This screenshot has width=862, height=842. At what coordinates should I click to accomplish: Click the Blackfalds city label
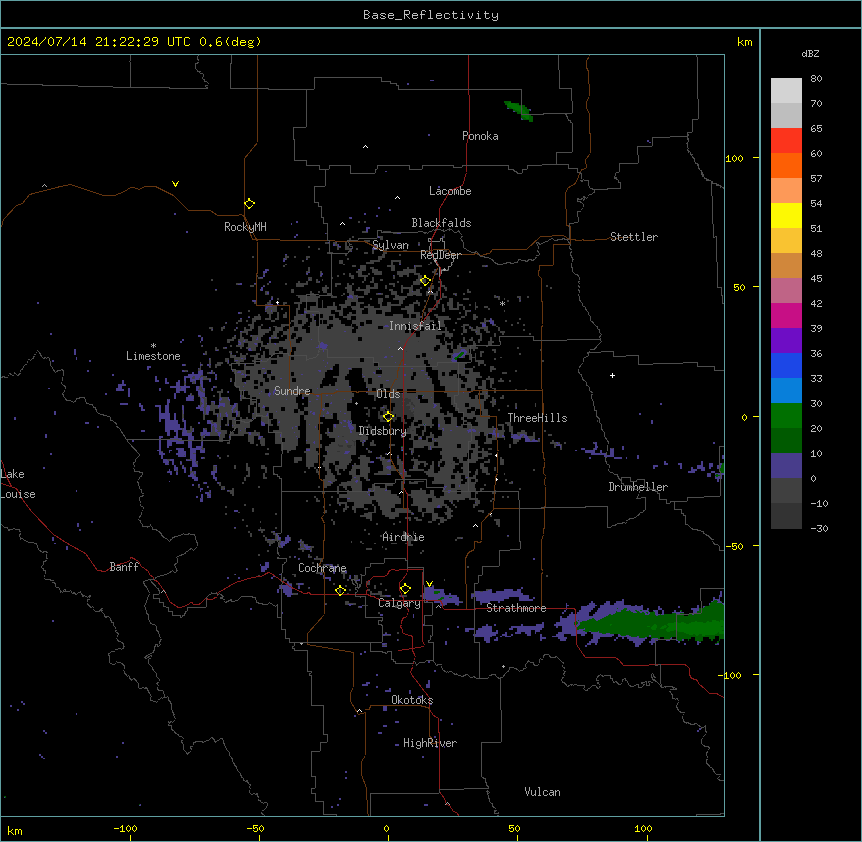441,223
